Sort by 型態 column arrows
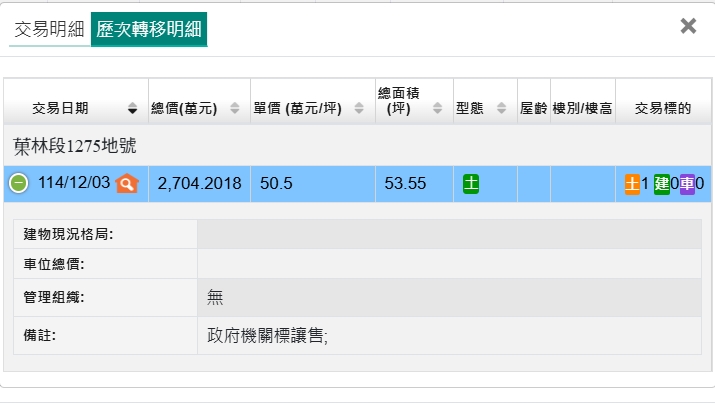The width and height of the screenshot is (715, 405). tap(503, 109)
